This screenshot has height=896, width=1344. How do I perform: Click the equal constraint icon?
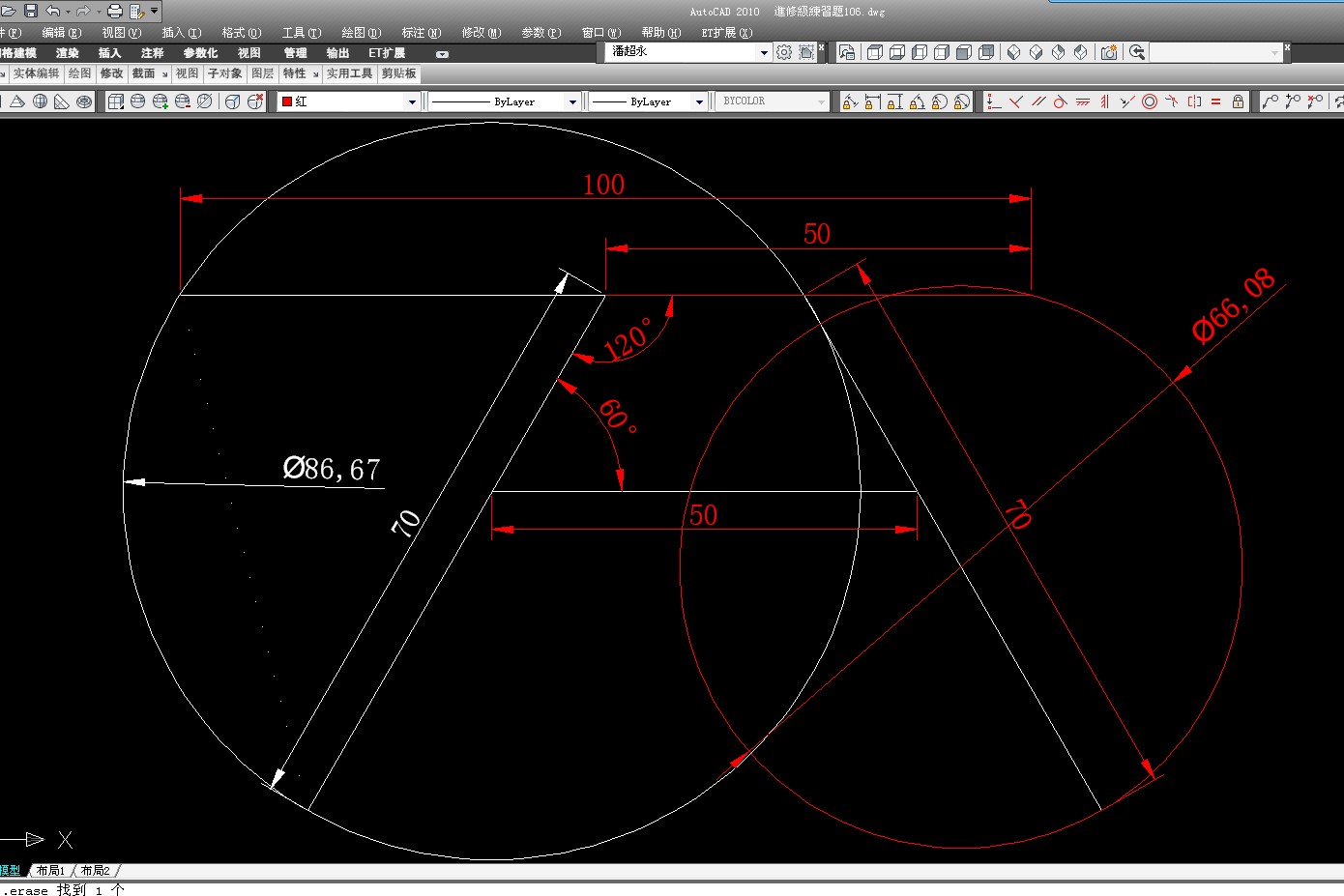[1216, 101]
